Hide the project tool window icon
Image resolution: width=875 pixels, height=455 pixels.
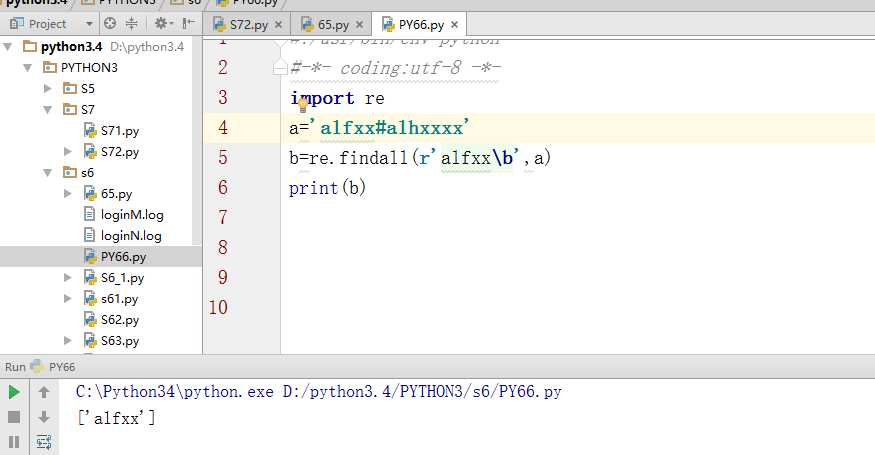click(x=189, y=23)
